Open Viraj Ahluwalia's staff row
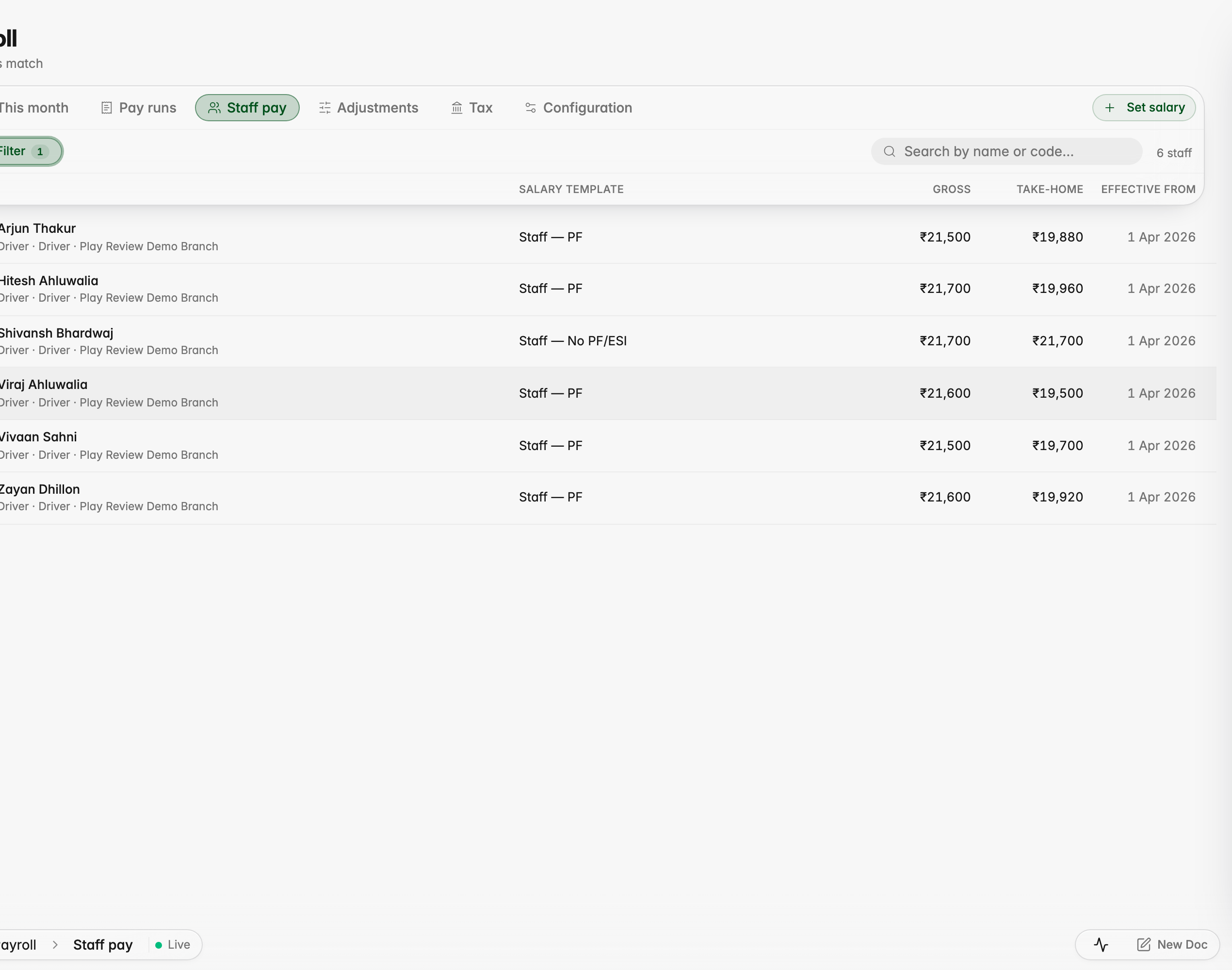 (608, 393)
